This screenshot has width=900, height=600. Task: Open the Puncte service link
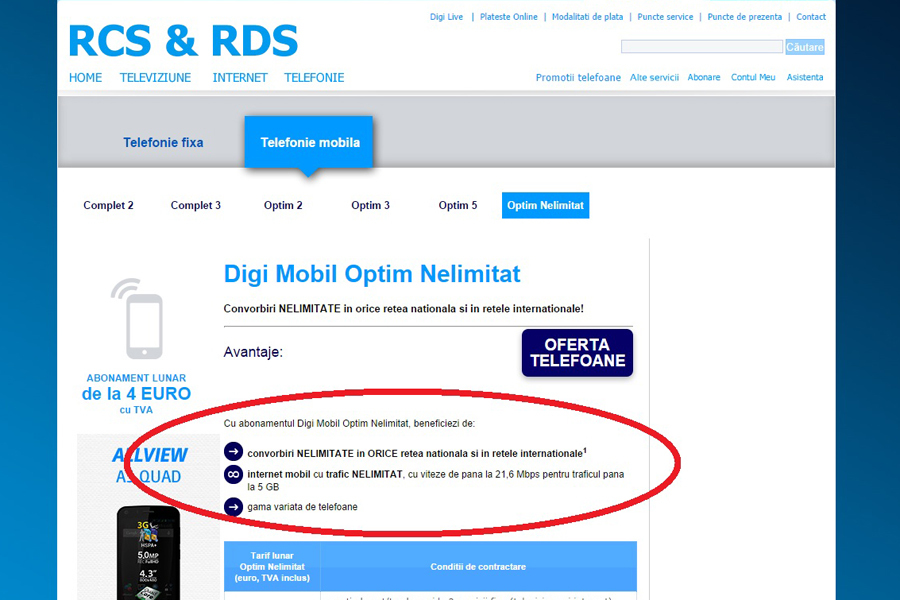click(x=665, y=17)
